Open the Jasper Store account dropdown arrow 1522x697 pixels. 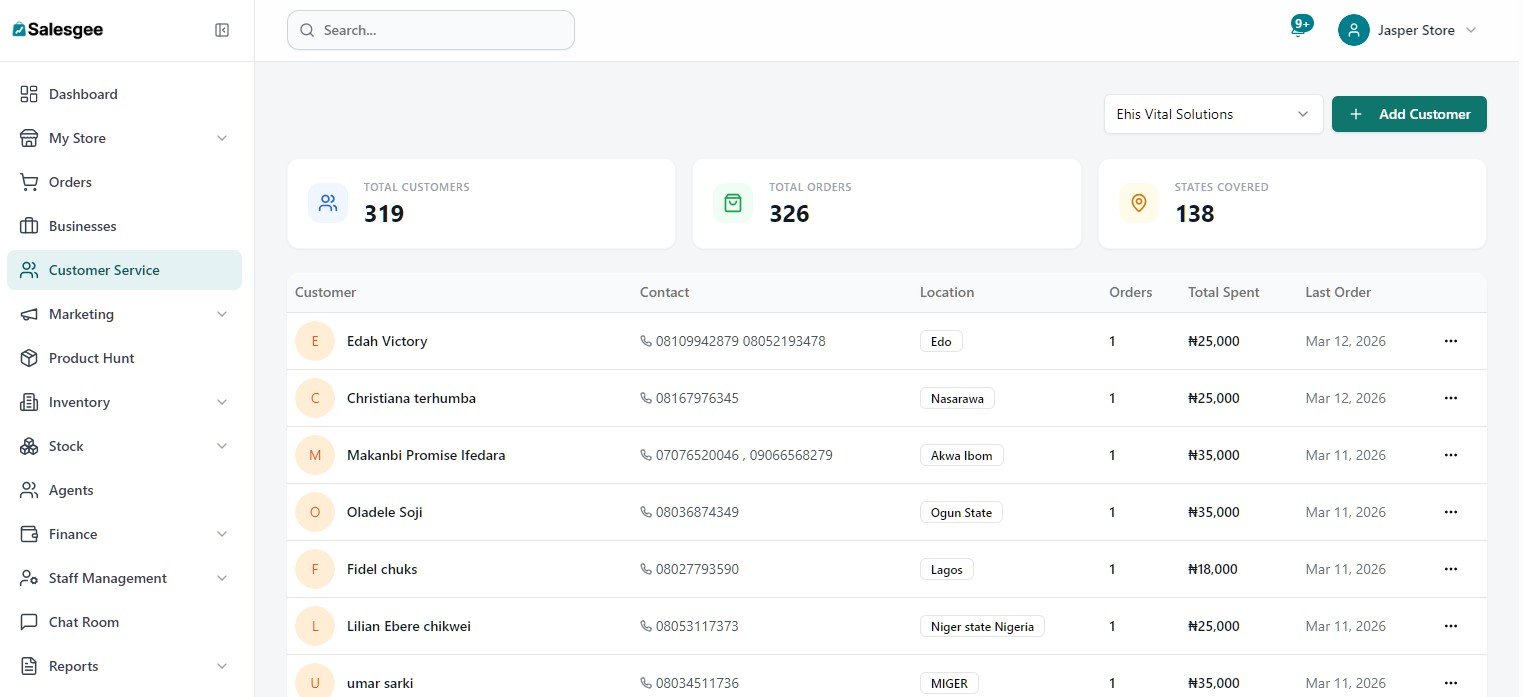(1470, 30)
